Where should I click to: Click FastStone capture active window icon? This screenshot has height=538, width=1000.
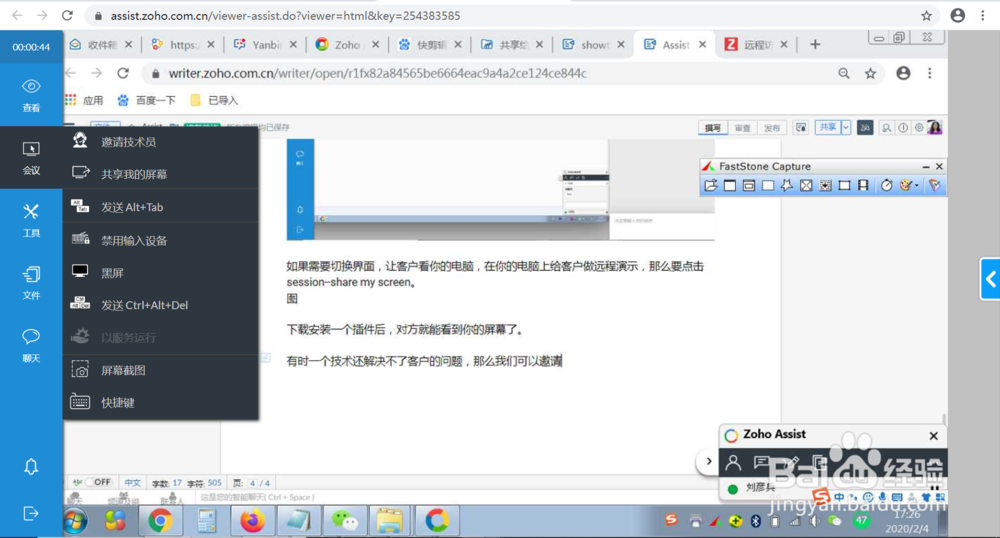click(x=730, y=185)
